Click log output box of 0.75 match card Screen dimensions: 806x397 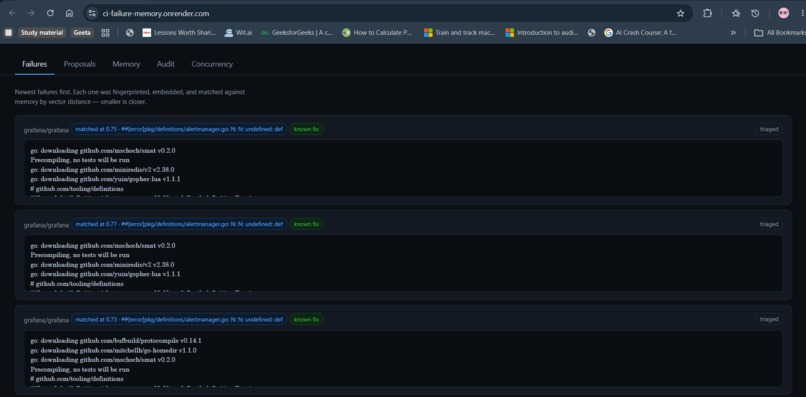point(404,168)
